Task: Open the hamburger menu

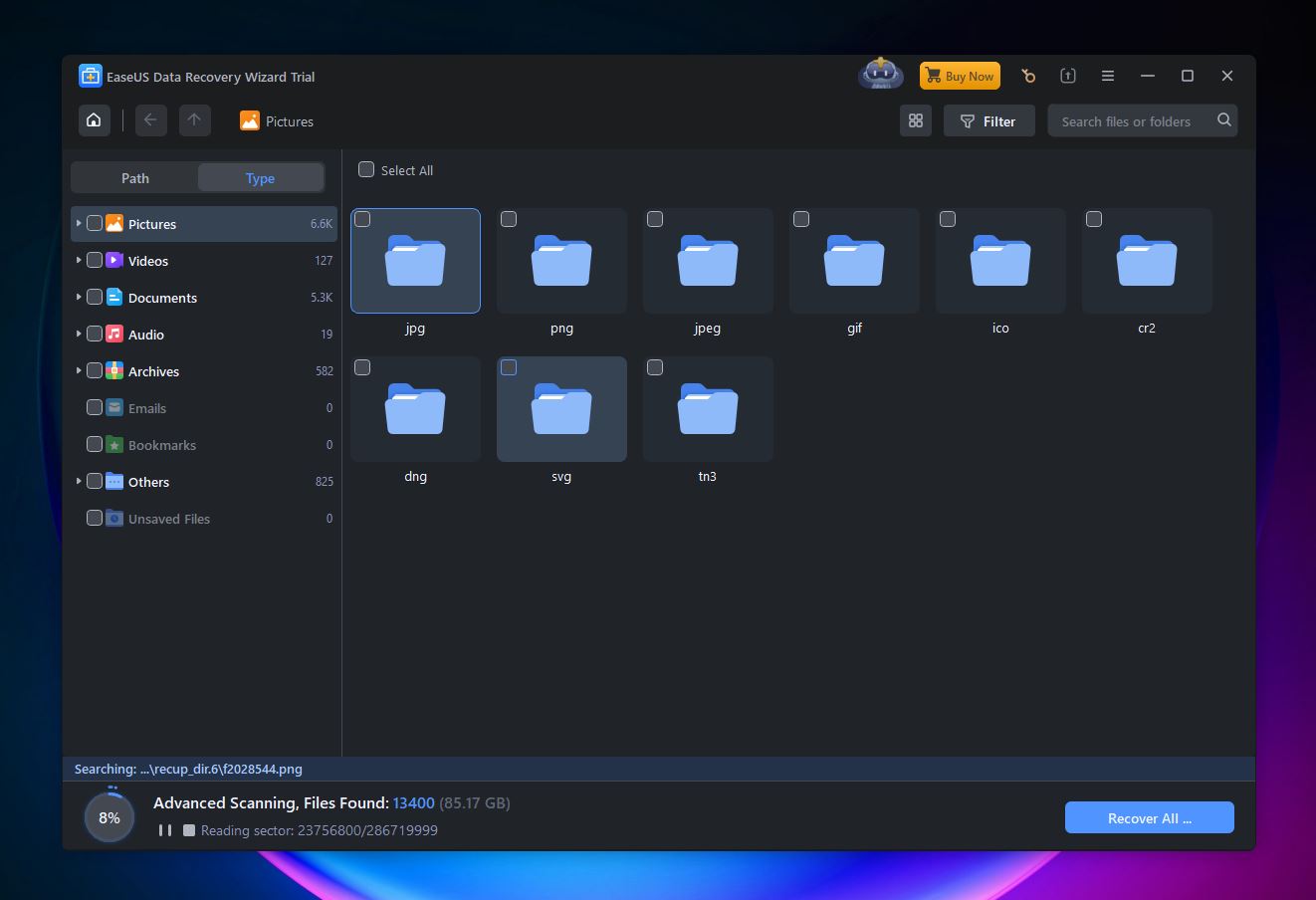Action: [1107, 76]
